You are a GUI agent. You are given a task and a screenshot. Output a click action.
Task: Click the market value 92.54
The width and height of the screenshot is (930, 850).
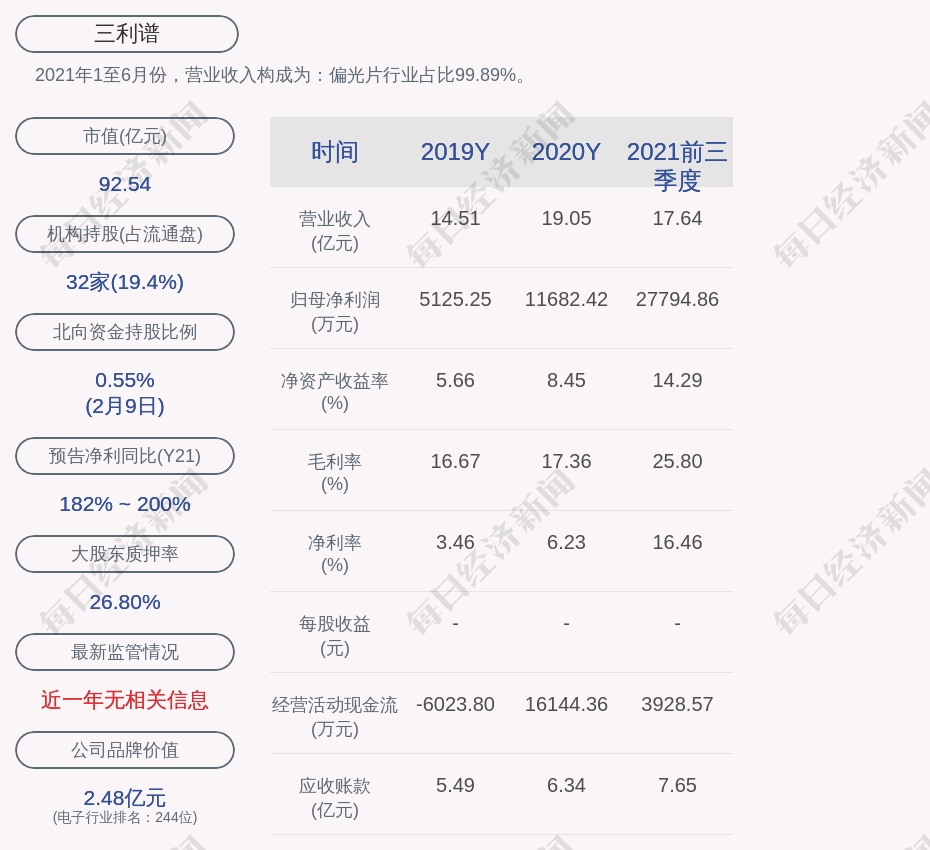125,184
